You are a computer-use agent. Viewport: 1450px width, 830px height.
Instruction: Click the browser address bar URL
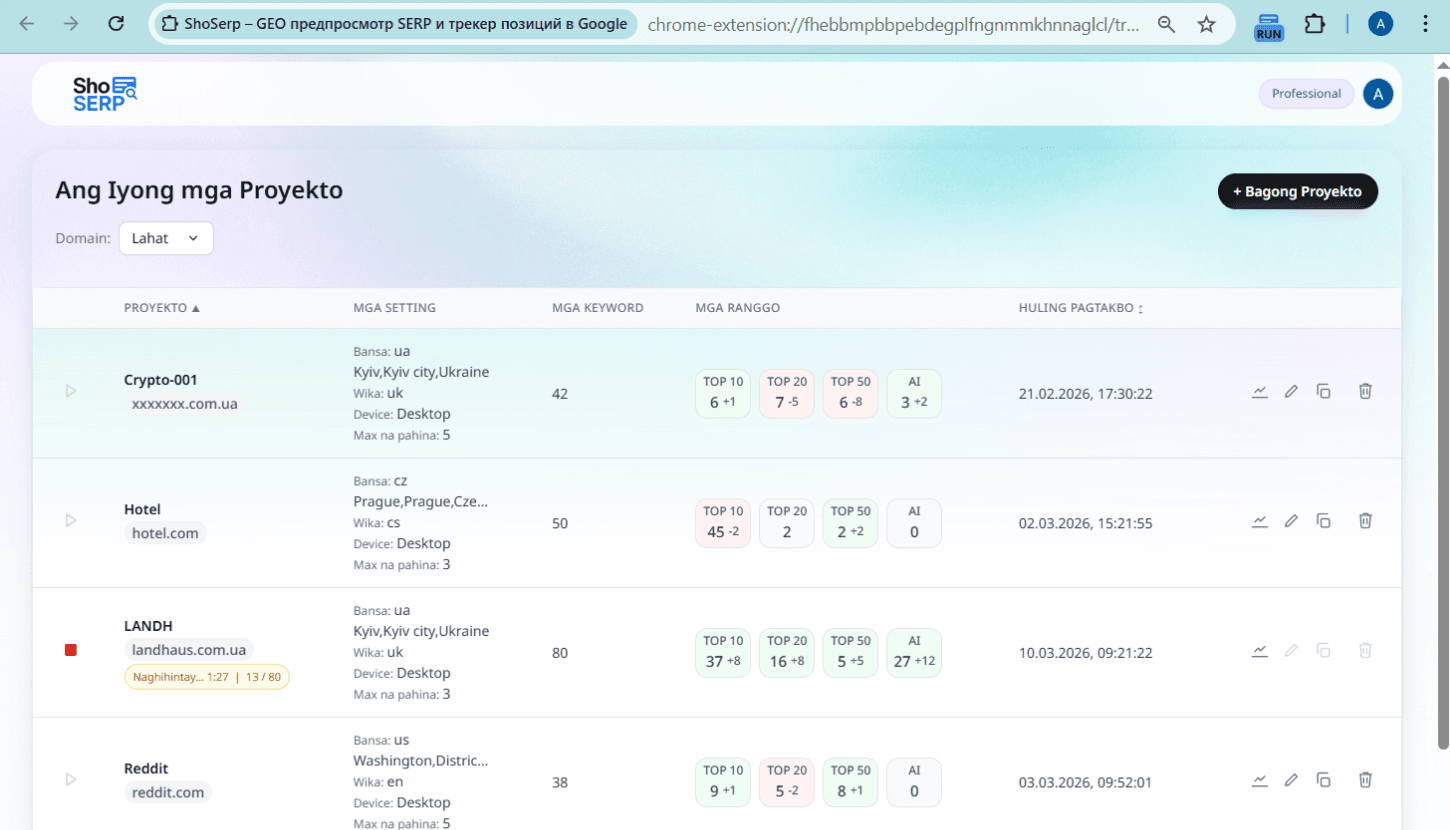(x=893, y=25)
